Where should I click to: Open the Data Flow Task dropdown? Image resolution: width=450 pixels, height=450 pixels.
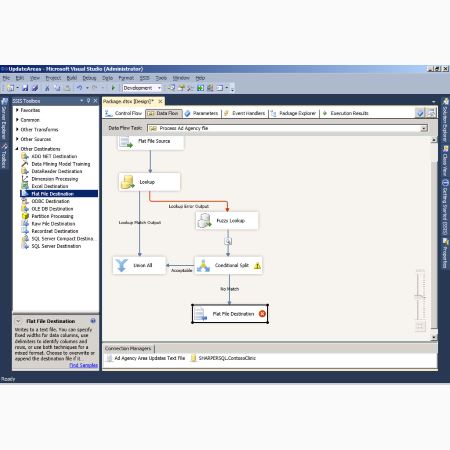(x=424, y=128)
